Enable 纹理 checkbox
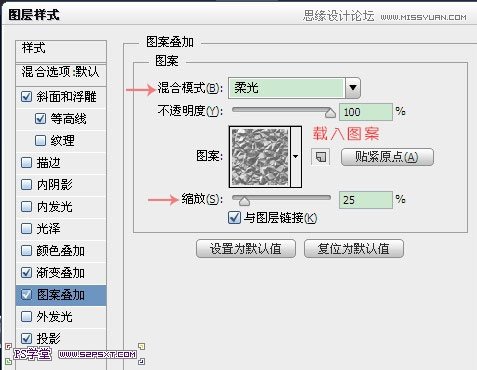 pos(40,140)
